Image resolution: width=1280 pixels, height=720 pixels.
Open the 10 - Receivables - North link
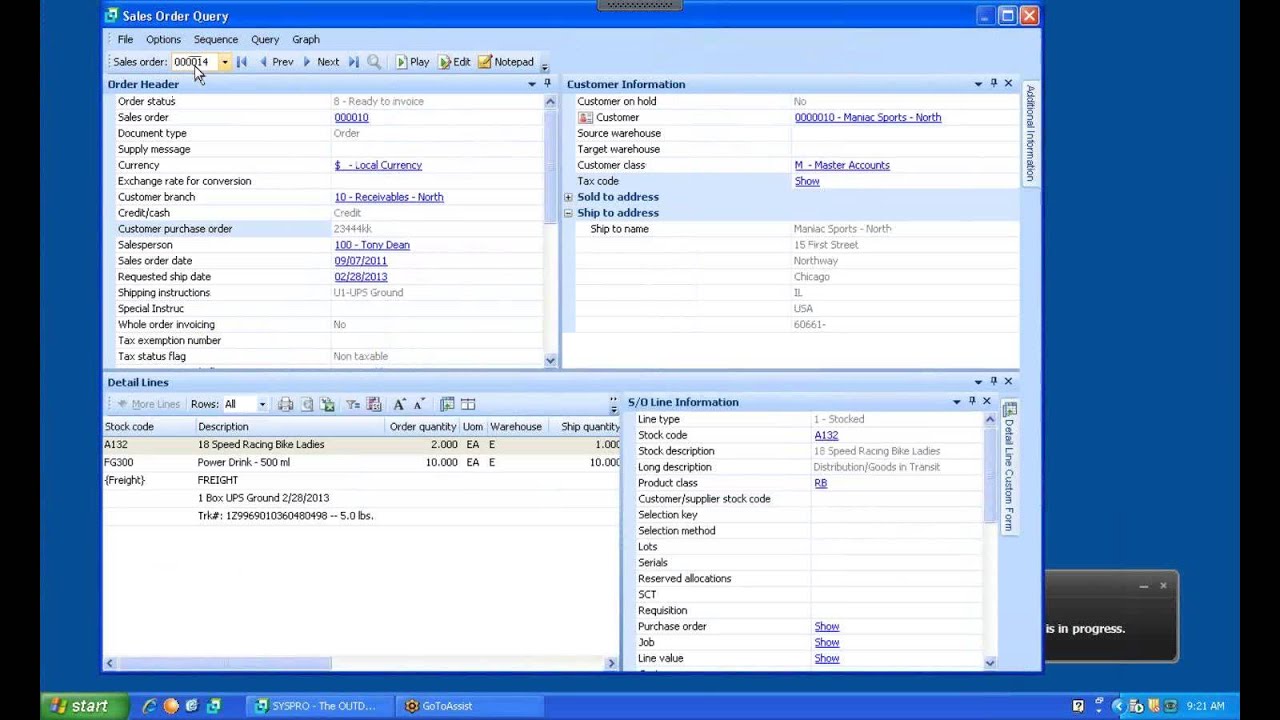point(389,197)
